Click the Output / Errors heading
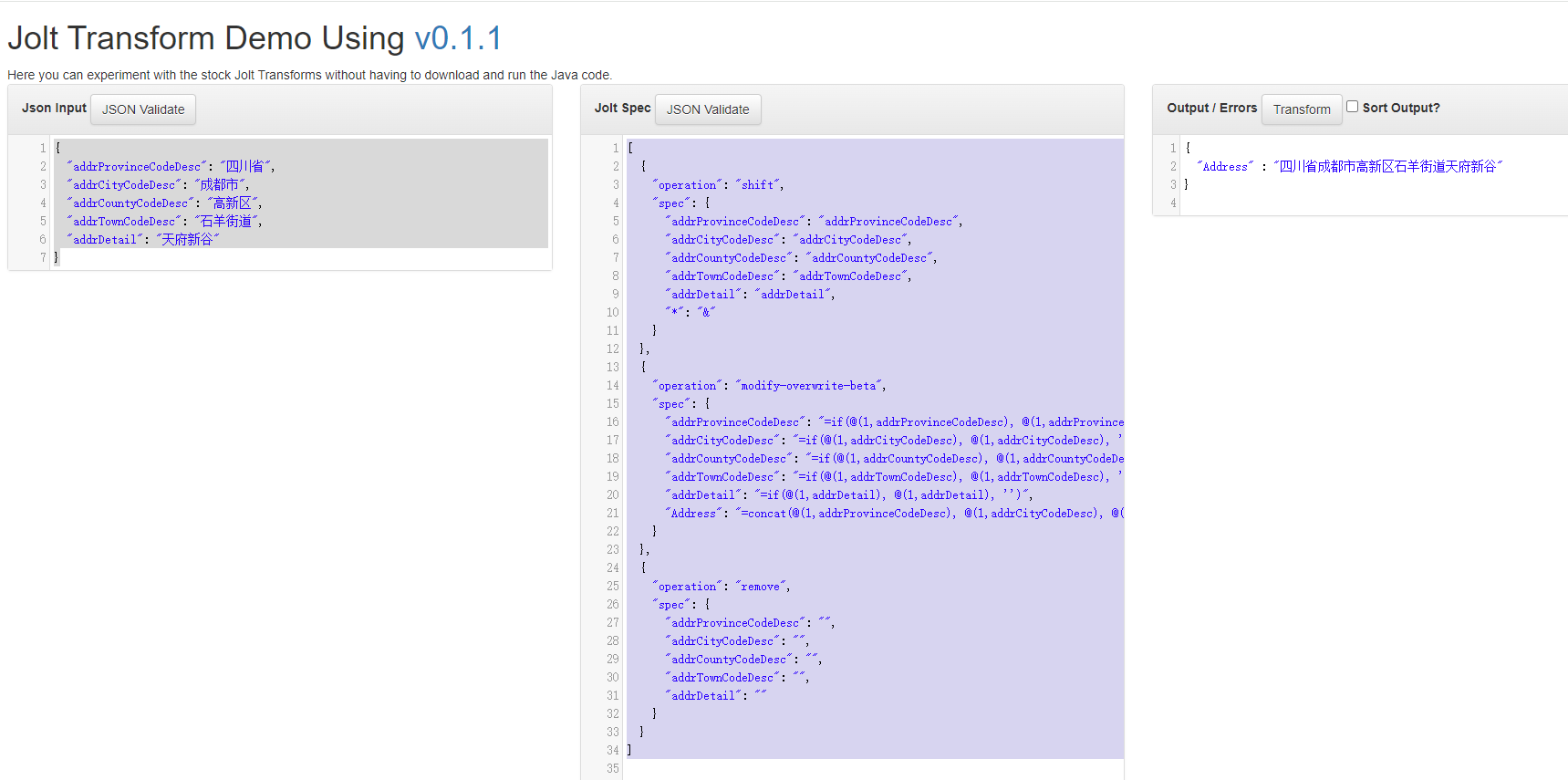Screen dimensions: 1568x780 pyautogui.click(x=1211, y=108)
